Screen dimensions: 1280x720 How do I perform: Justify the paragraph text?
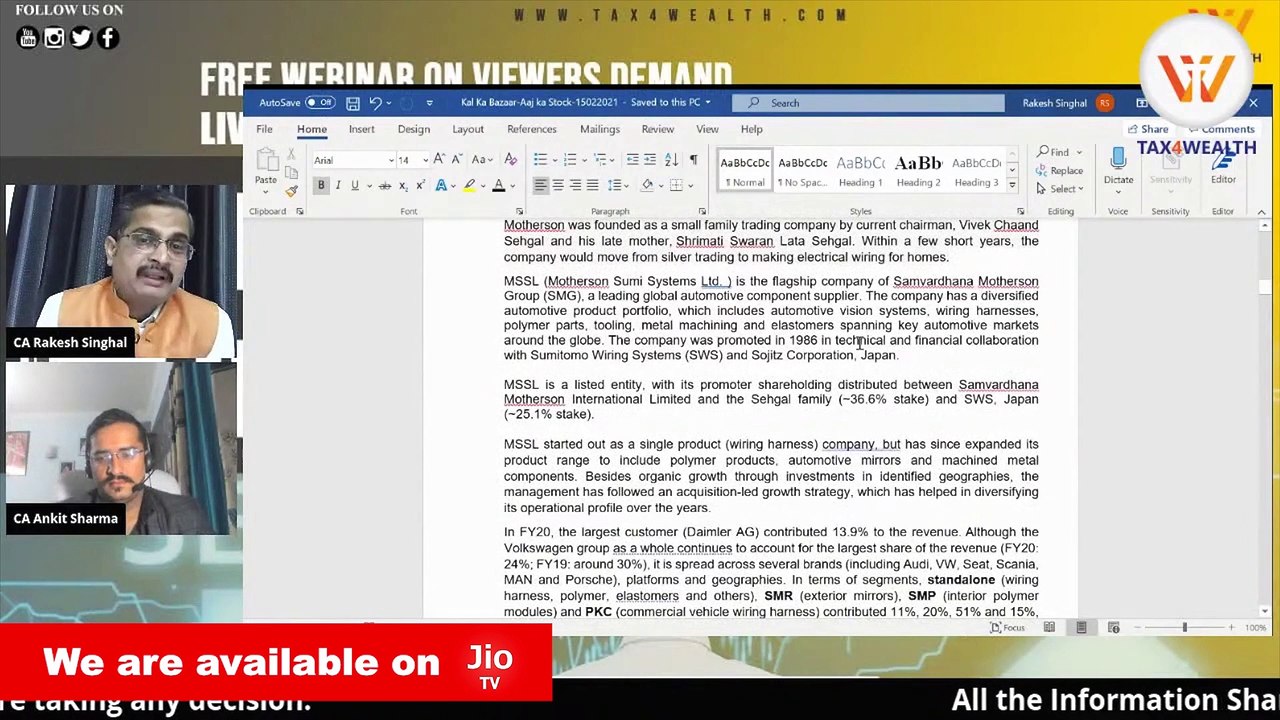point(592,185)
